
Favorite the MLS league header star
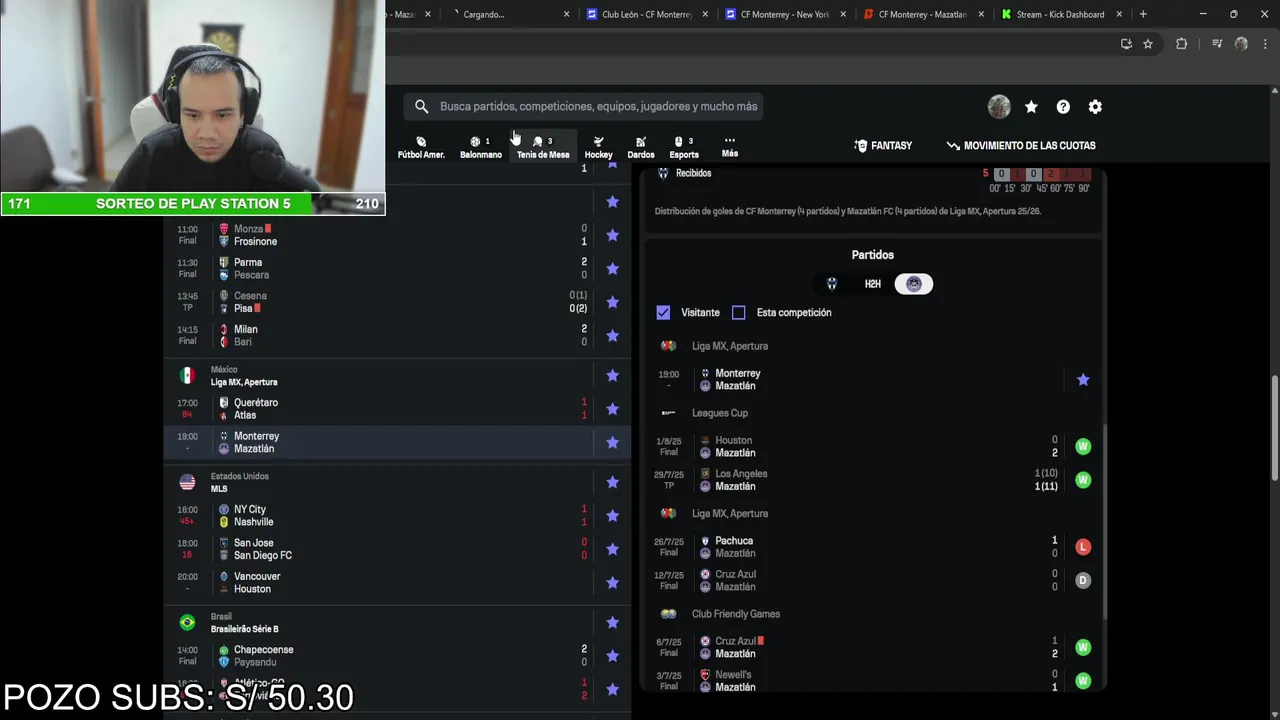[x=612, y=483]
